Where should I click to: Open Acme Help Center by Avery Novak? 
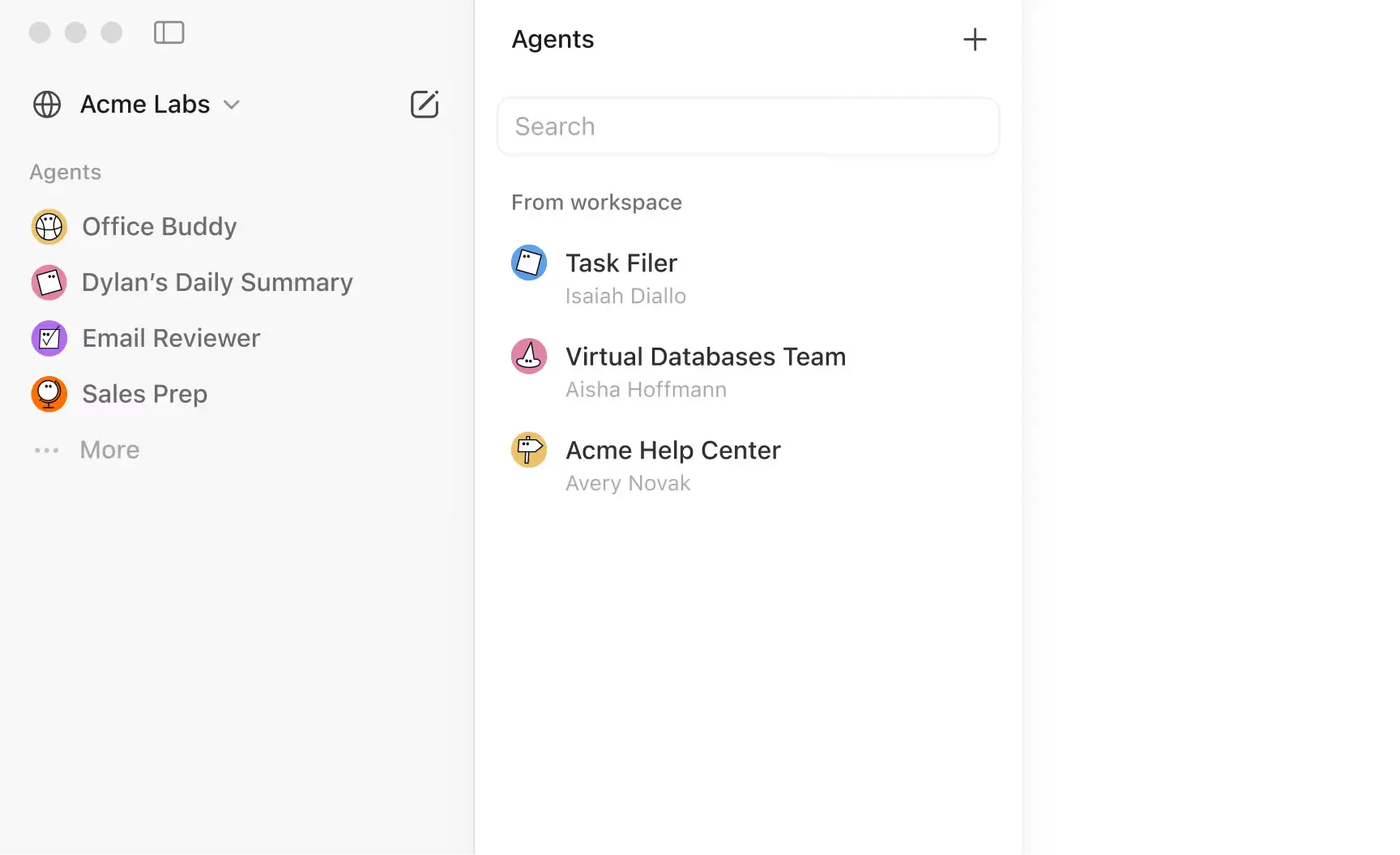tap(672, 450)
